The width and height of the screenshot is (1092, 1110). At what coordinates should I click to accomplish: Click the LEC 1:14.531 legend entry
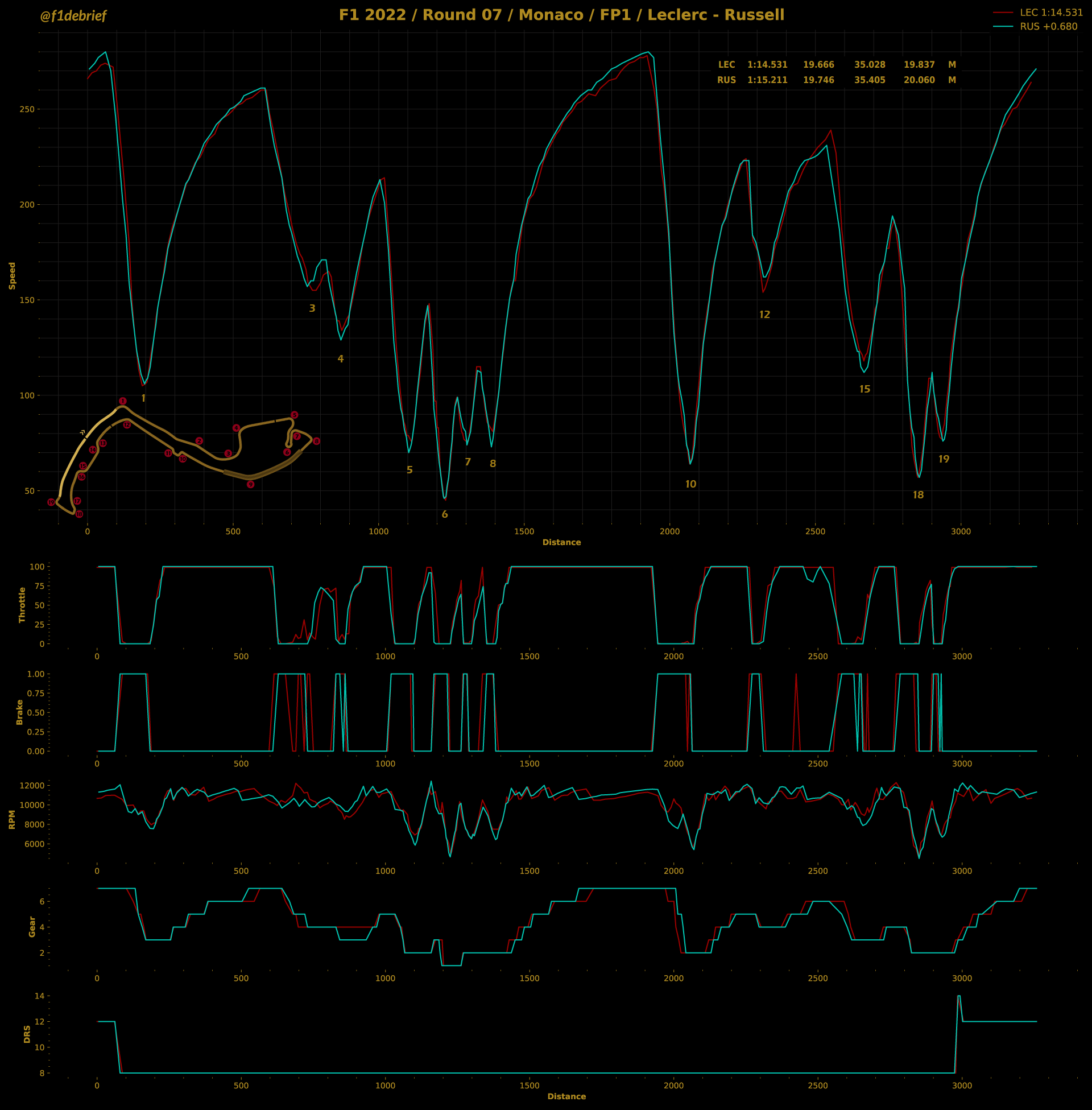pos(1050,13)
